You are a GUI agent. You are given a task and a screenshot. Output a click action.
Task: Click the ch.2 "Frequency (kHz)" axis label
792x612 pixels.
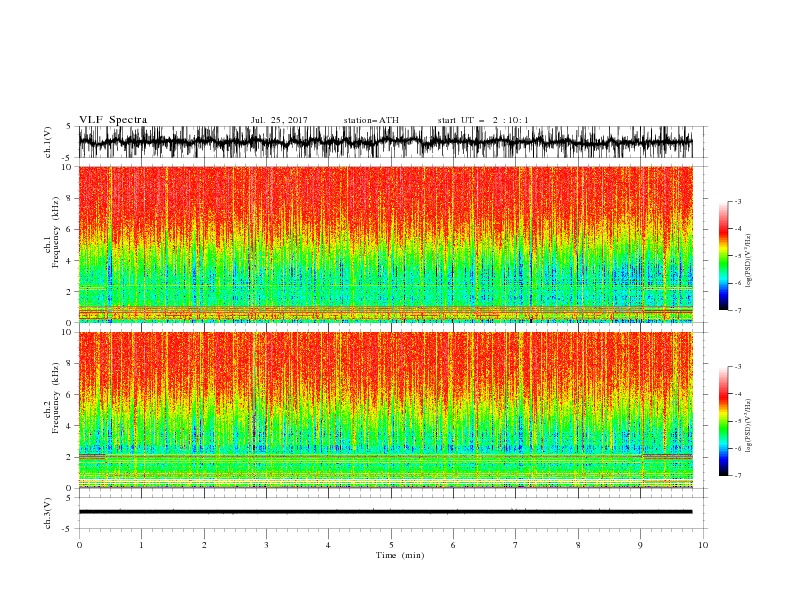click(x=56, y=398)
